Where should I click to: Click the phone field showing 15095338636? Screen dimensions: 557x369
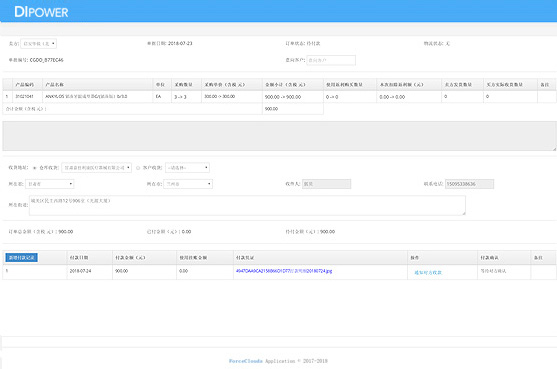(469, 184)
